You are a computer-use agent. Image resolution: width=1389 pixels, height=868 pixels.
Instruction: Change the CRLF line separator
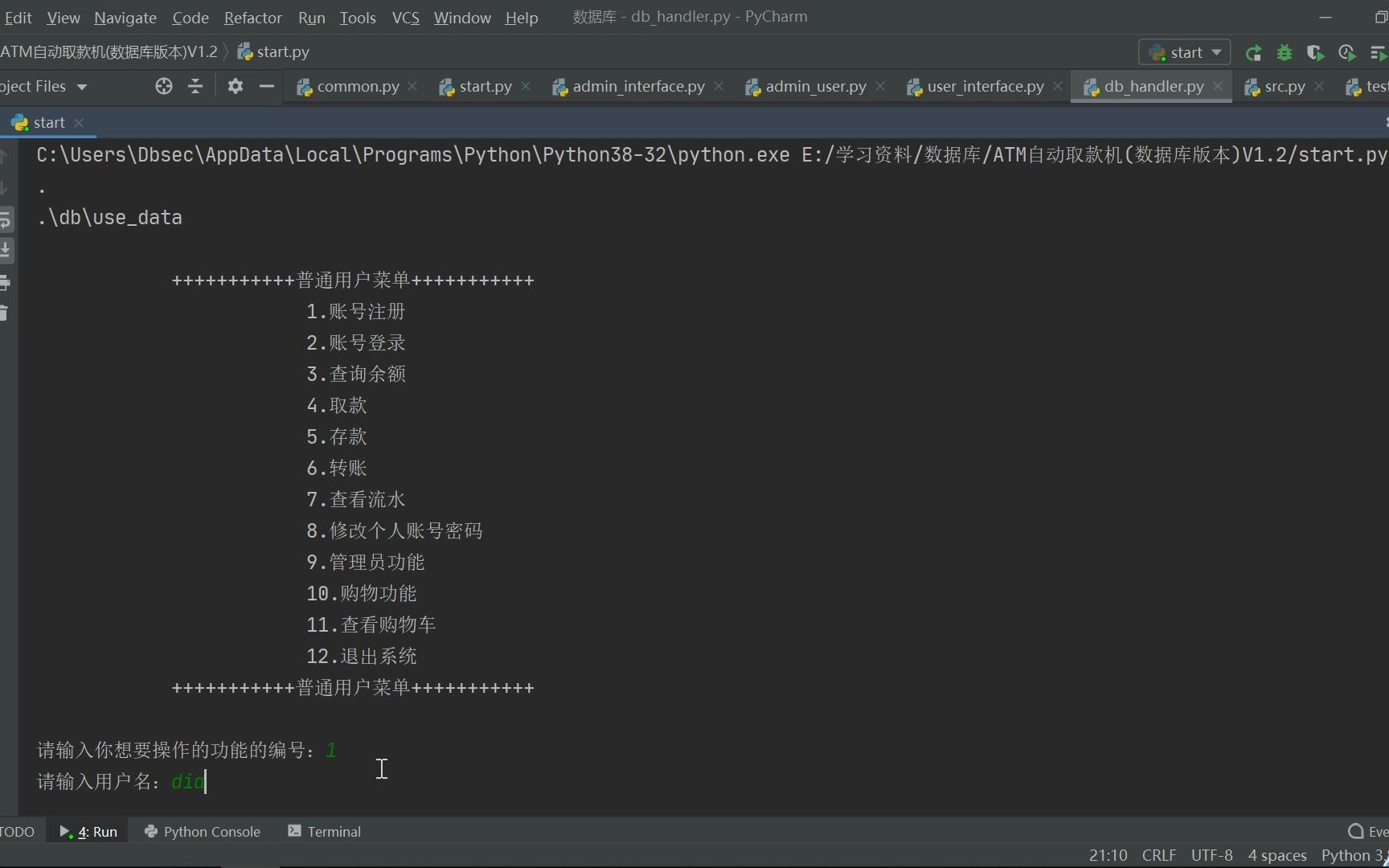point(1159,855)
